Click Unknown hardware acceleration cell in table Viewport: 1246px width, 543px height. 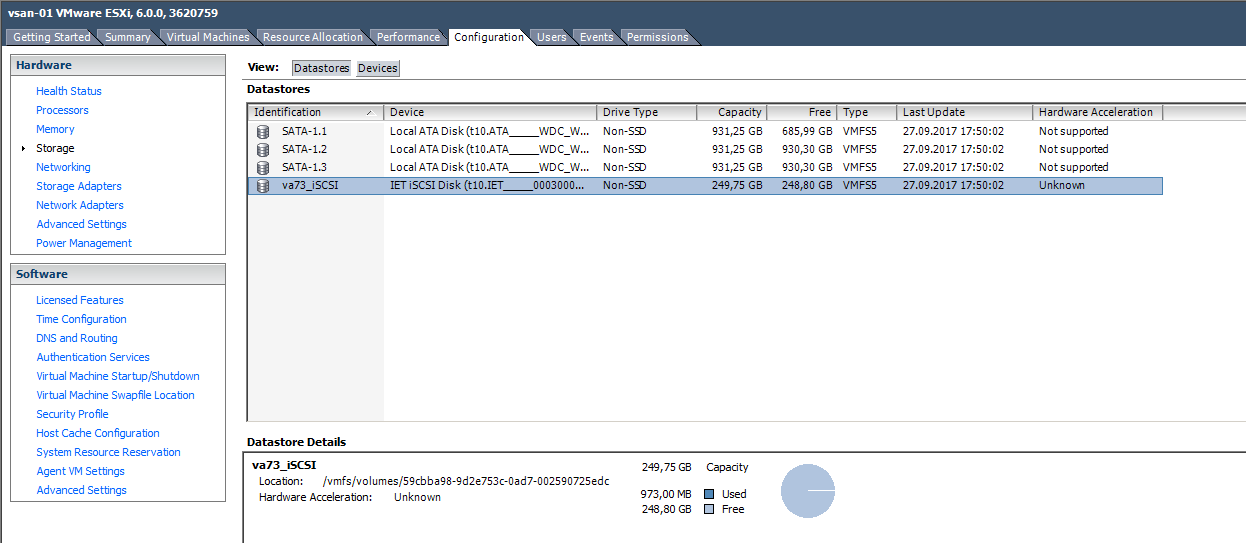[1062, 185]
